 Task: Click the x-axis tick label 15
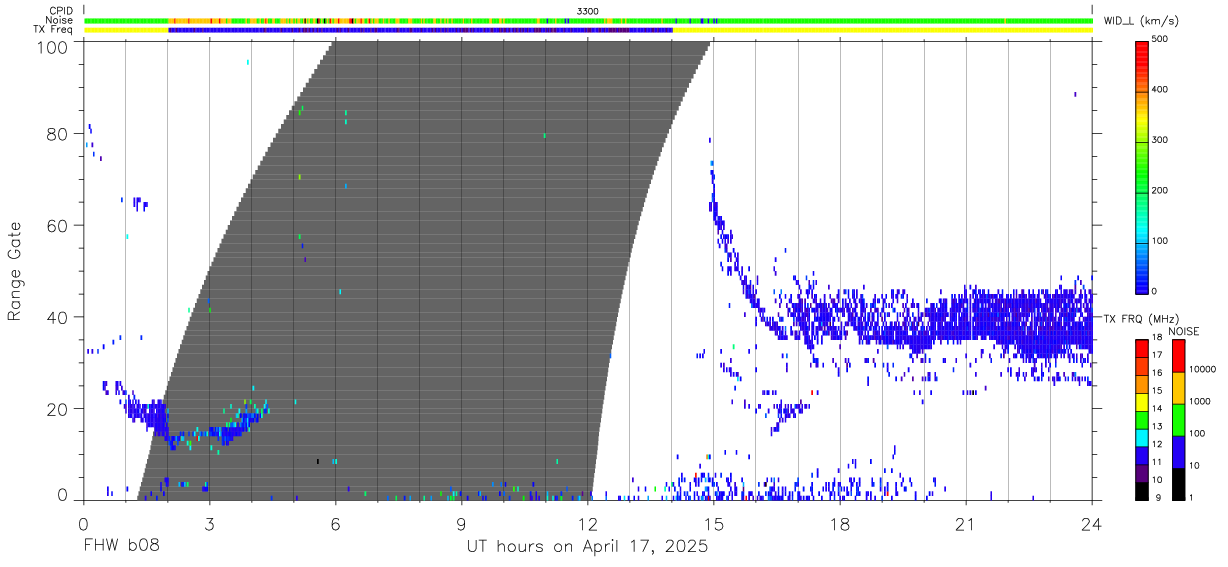(x=713, y=523)
